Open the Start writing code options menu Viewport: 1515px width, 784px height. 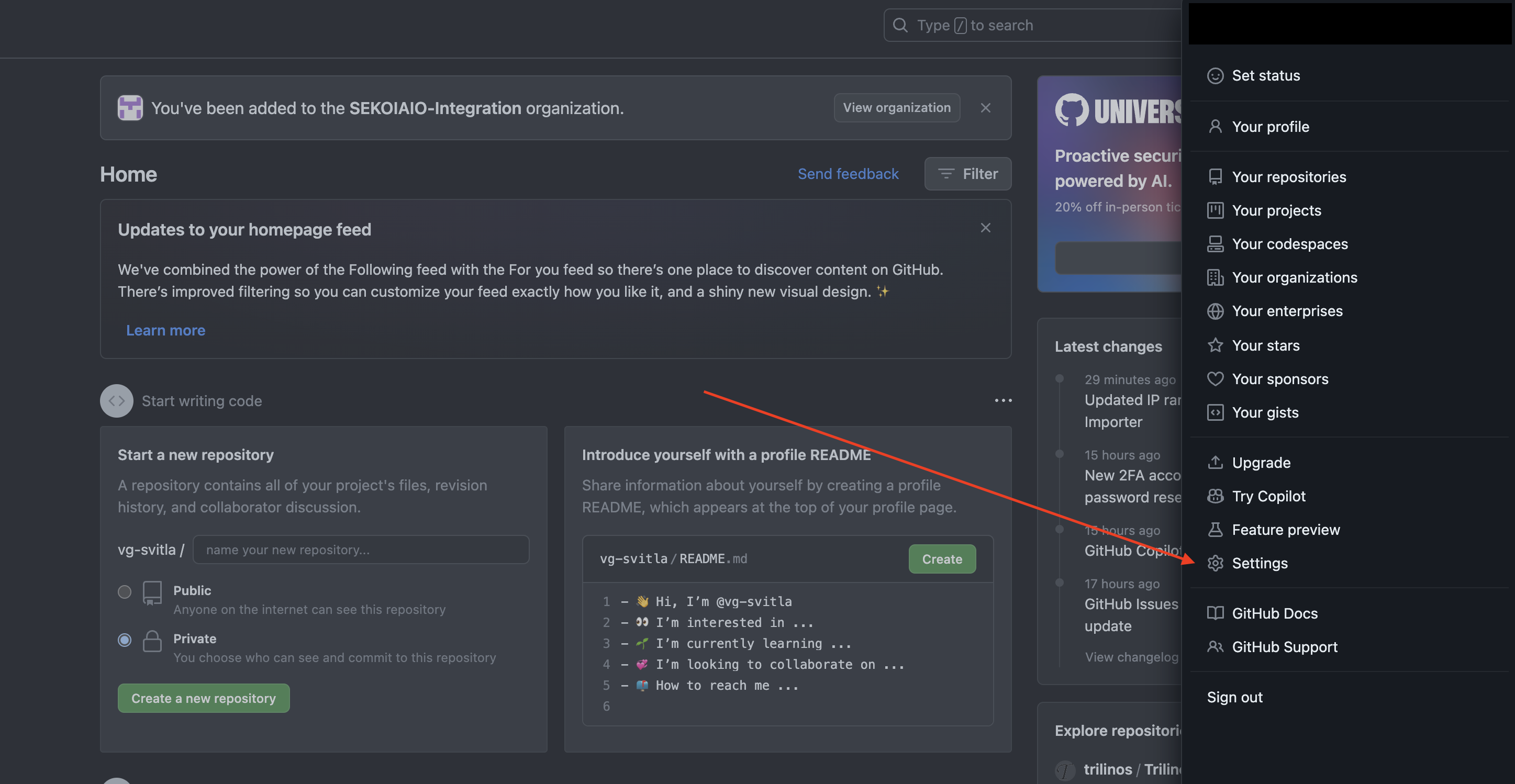[x=1002, y=400]
